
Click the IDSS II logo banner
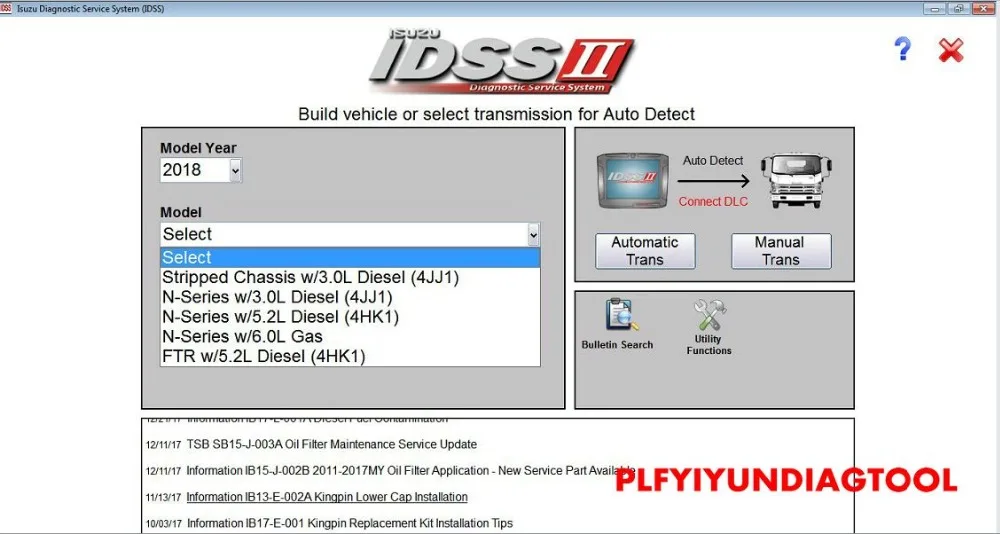[501, 61]
